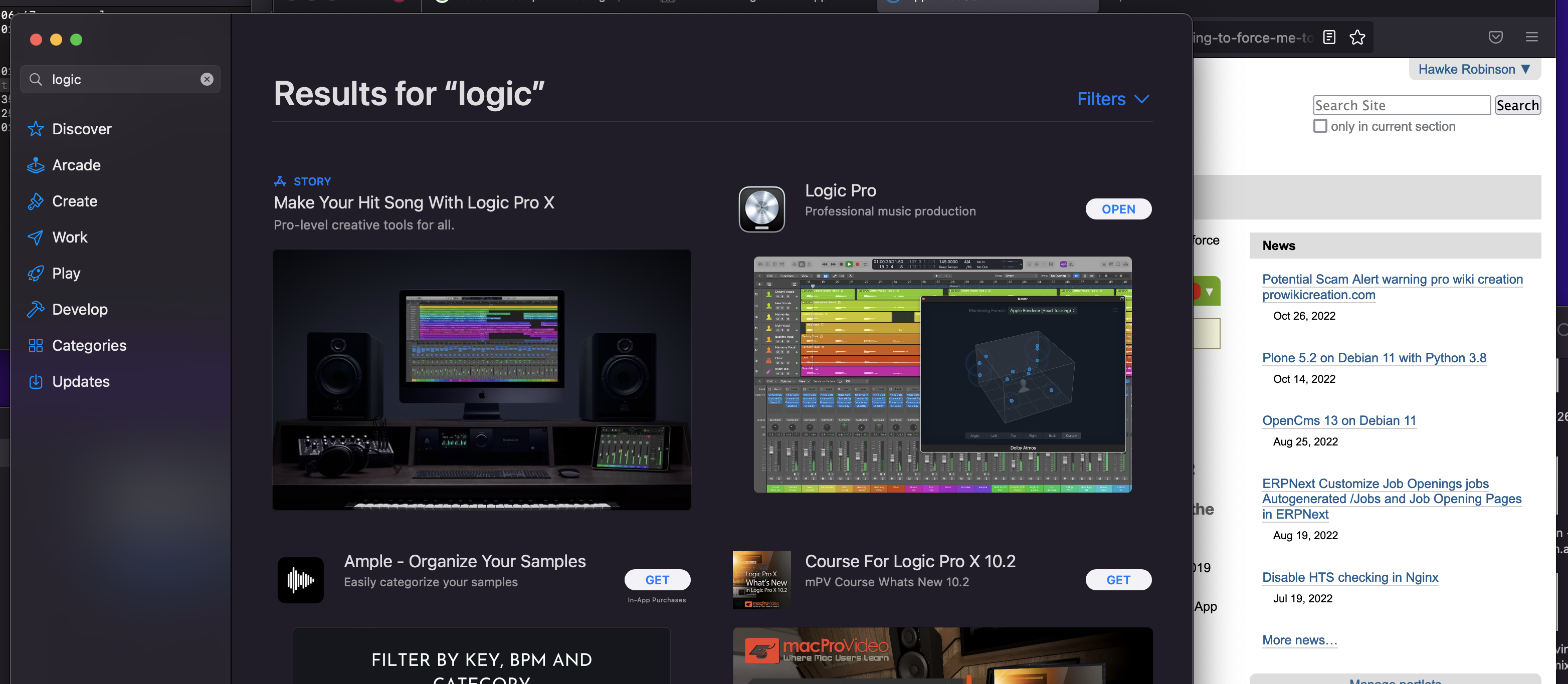
Task: Click the Work paper plane icon
Action: [x=35, y=238]
